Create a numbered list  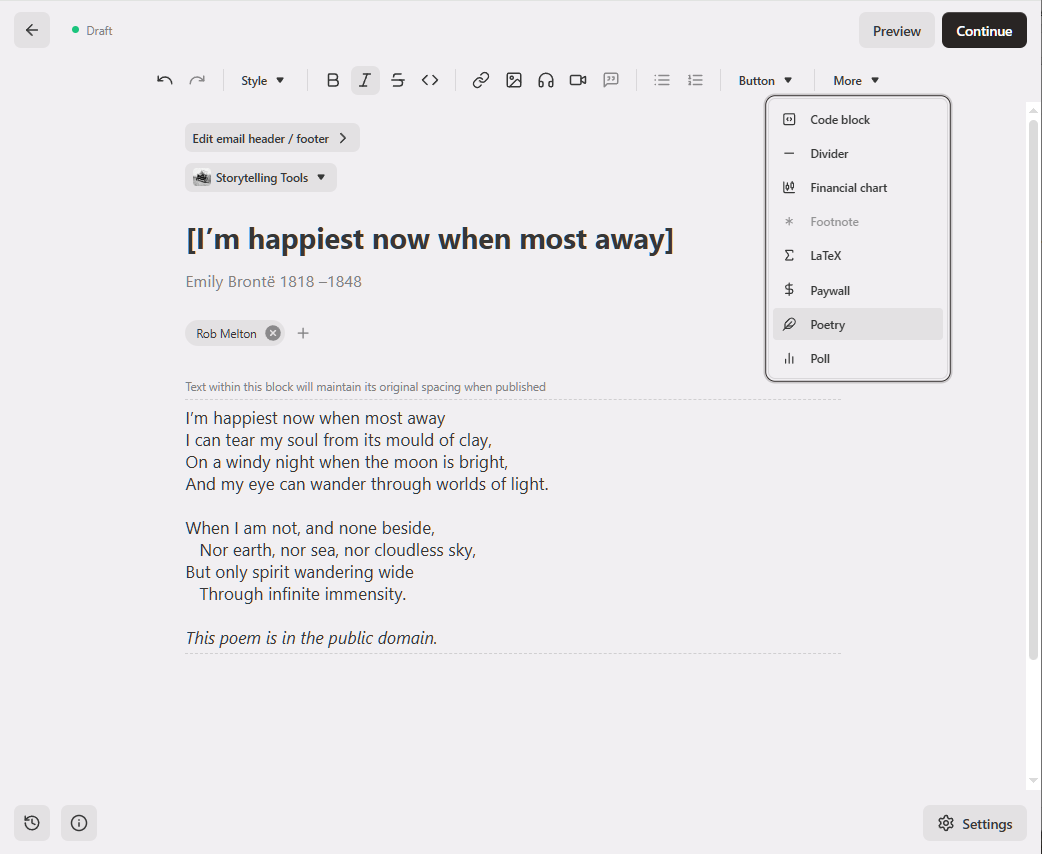tap(694, 80)
